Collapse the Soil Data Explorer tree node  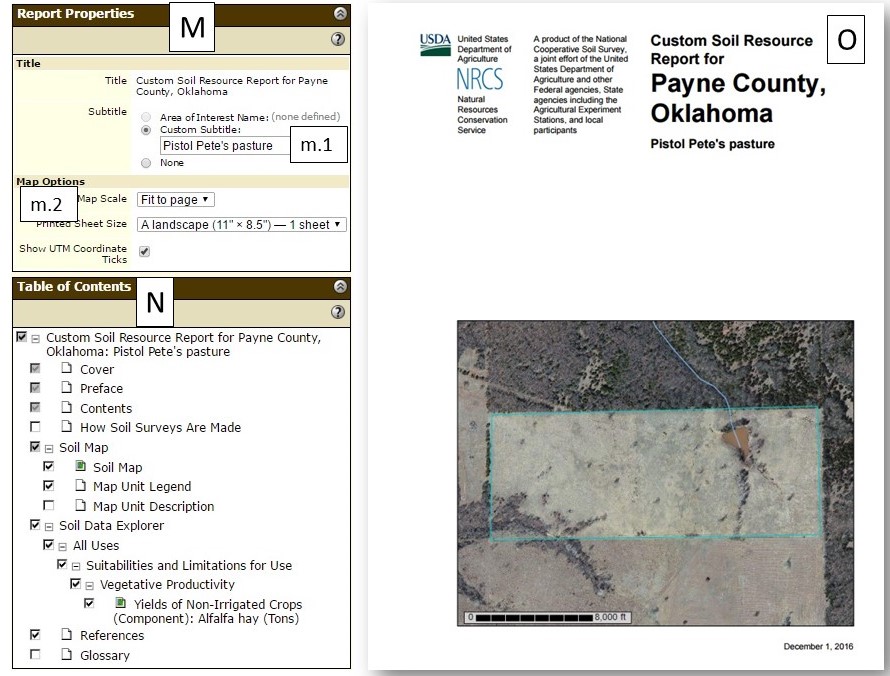48,526
